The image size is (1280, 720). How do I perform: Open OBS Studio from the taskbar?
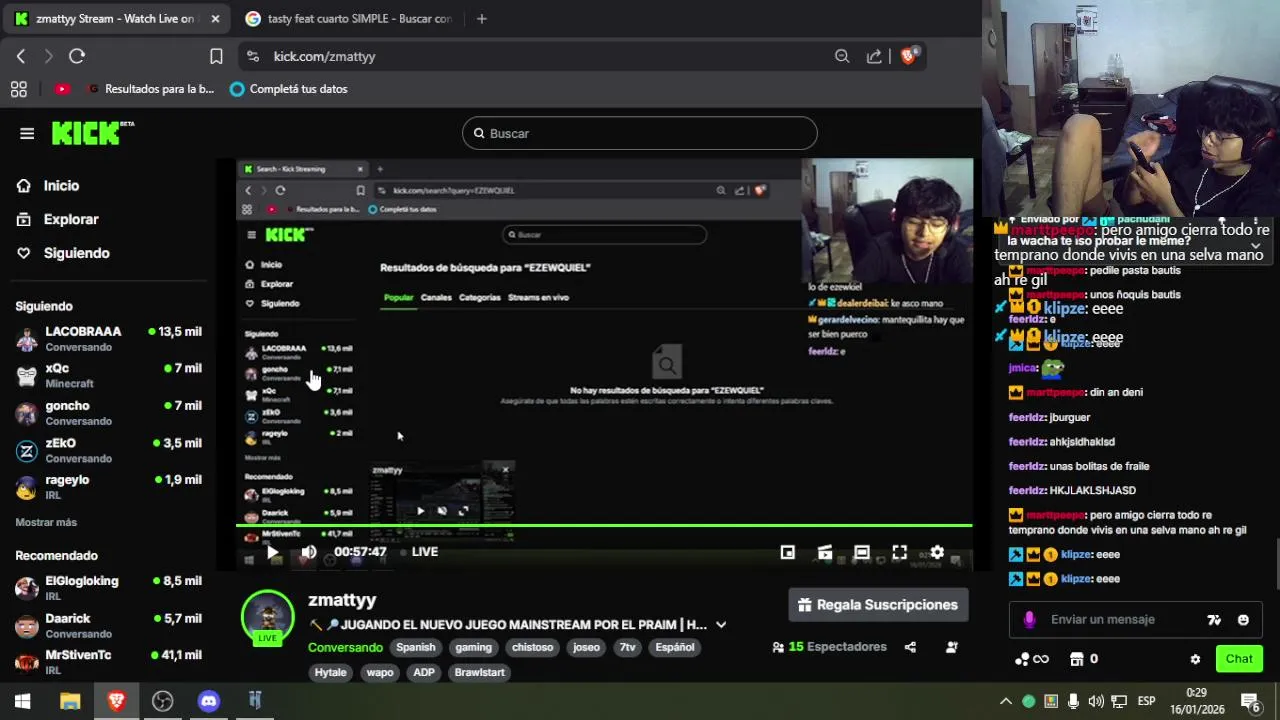162,701
